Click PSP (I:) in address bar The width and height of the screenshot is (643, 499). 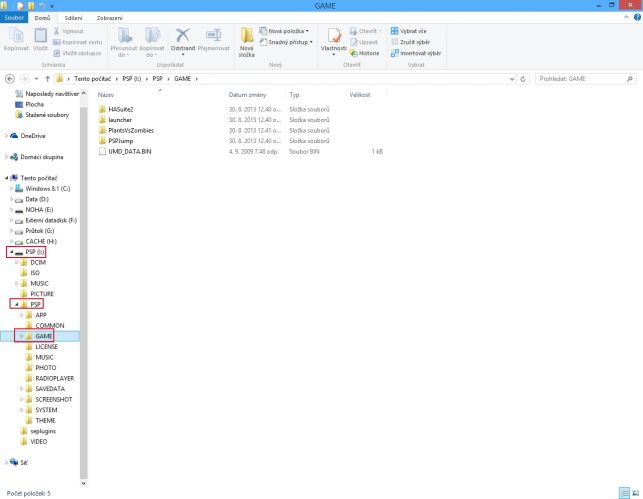click(132, 79)
